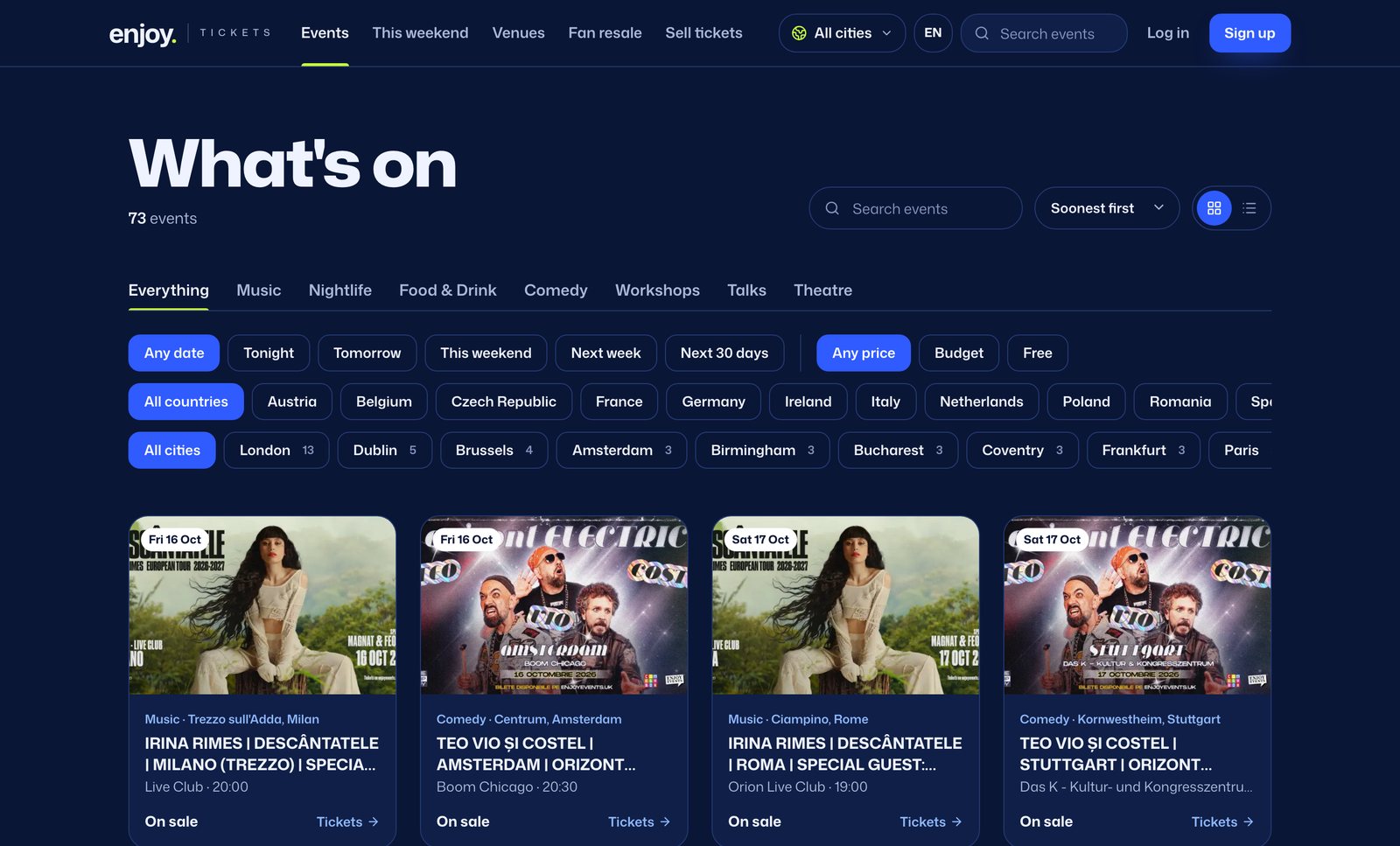Screen dimensions: 1400x846
Task: Click the Tickets arrow for Milano event
Action: (347, 822)
